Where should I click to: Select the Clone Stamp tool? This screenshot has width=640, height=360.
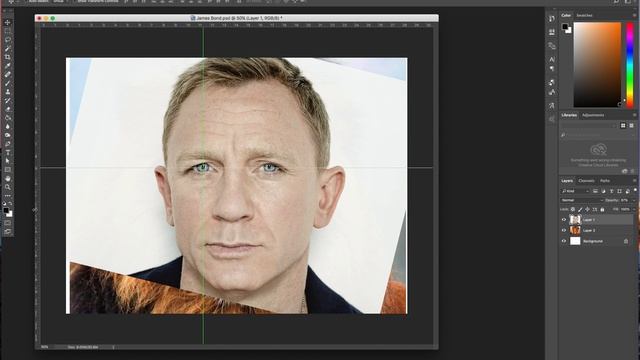click(8, 92)
